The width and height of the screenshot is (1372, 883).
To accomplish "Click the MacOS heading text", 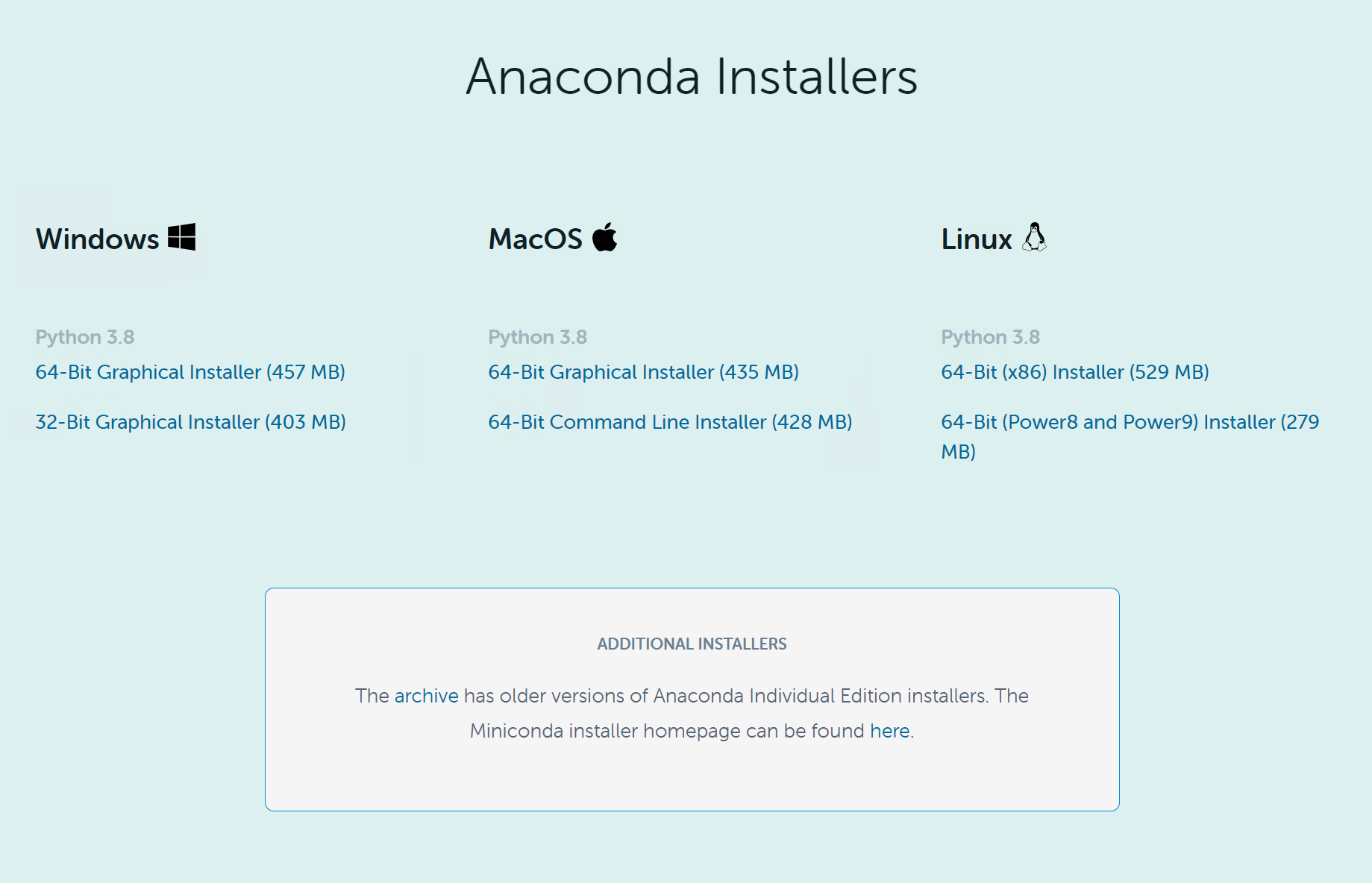I will pyautogui.click(x=535, y=239).
